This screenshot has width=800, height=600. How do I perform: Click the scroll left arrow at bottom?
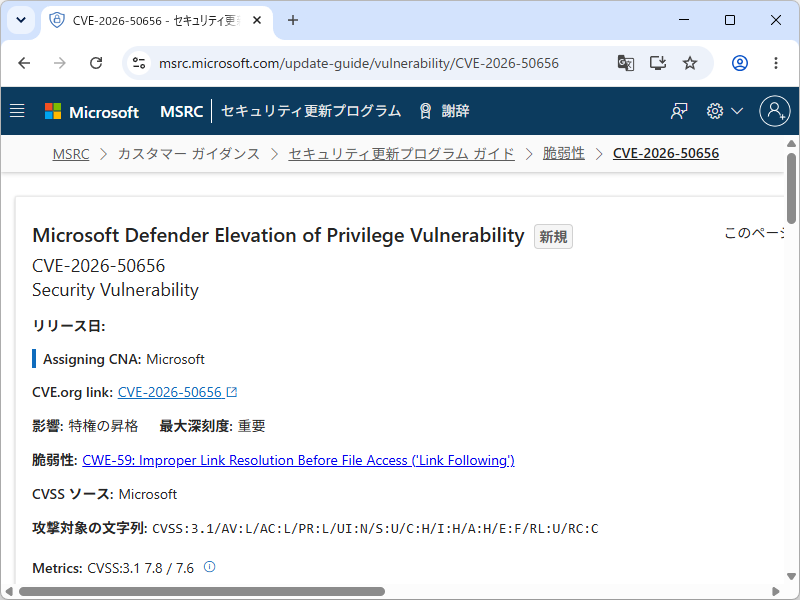pos(9,592)
